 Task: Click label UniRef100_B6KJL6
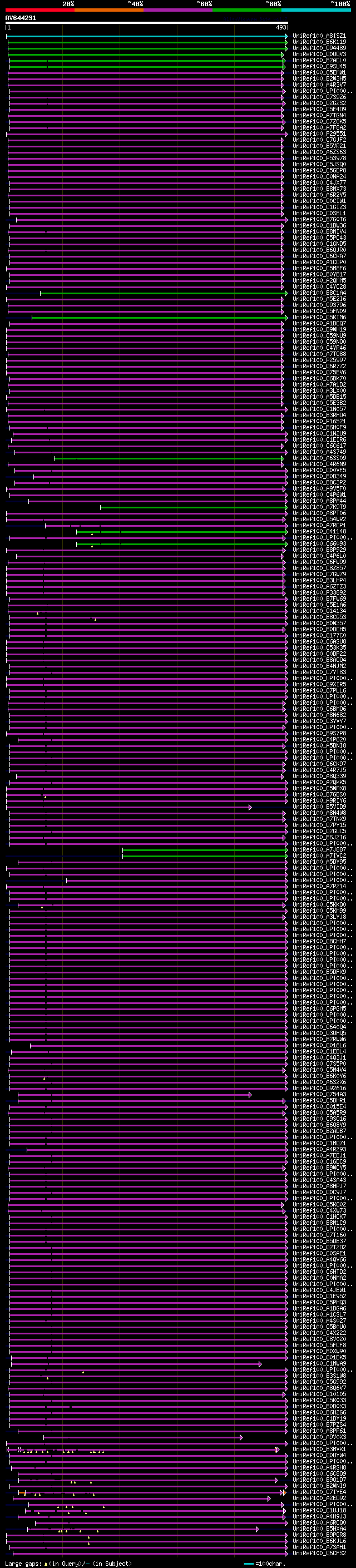(x=319, y=1541)
